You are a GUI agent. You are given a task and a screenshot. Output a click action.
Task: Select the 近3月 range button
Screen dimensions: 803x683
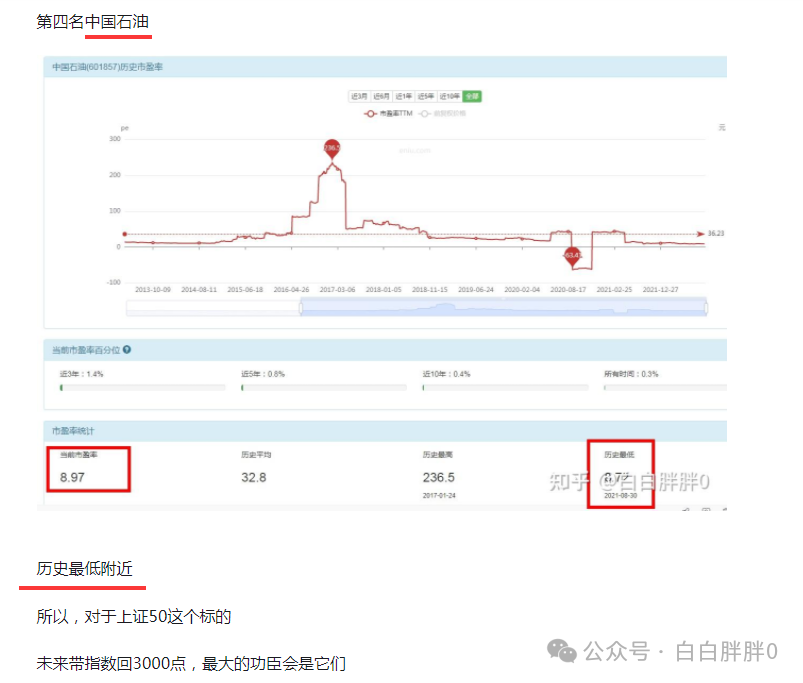(359, 96)
